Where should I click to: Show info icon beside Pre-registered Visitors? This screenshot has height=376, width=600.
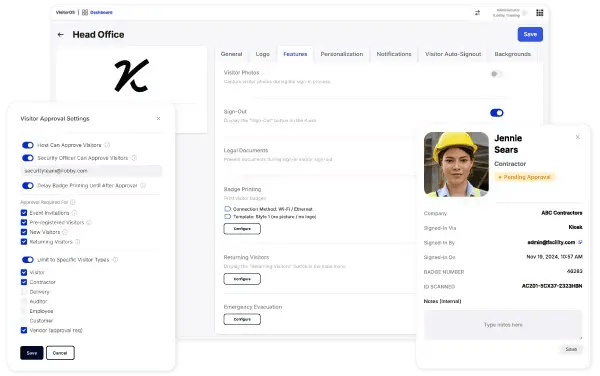coord(89,222)
